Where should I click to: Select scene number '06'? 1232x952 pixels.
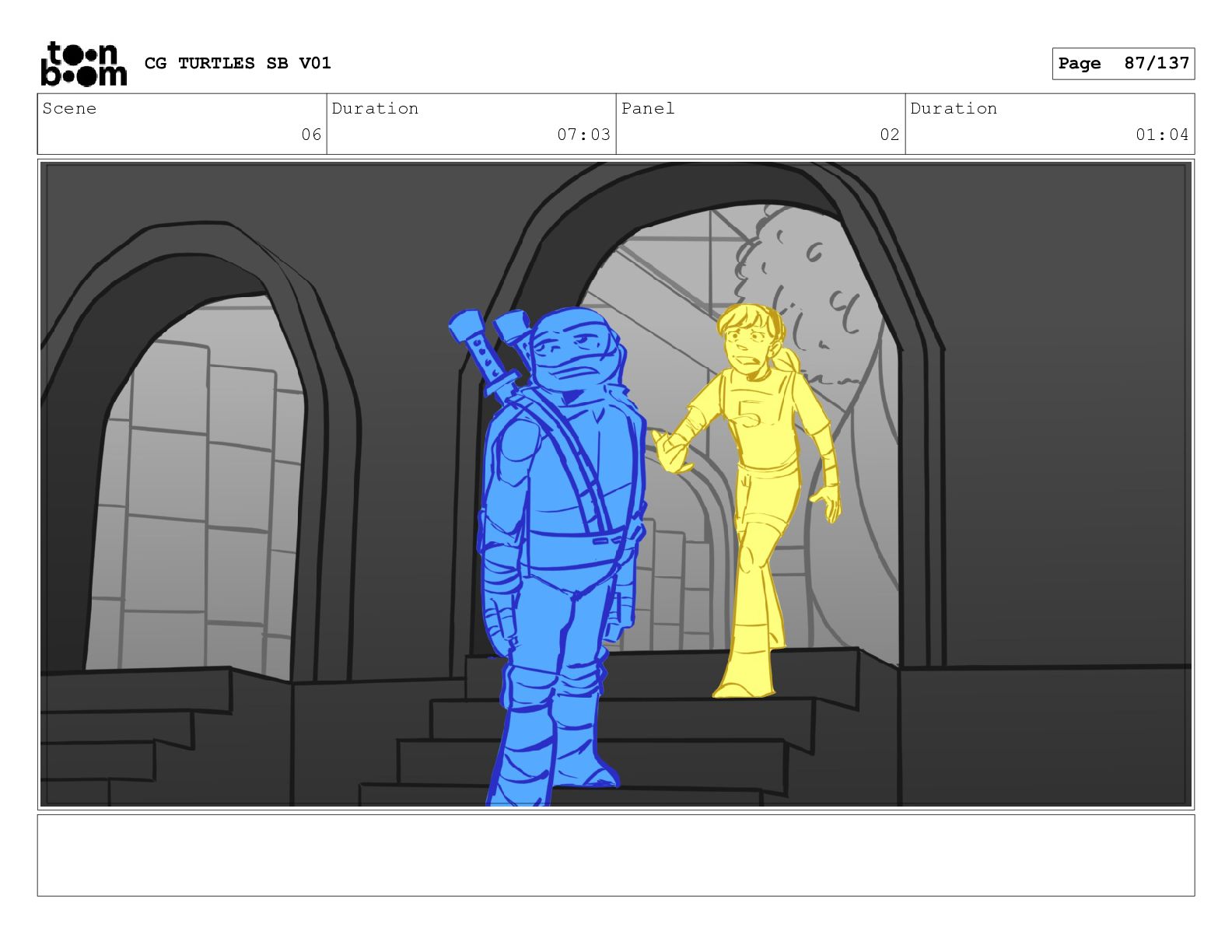pos(311,135)
